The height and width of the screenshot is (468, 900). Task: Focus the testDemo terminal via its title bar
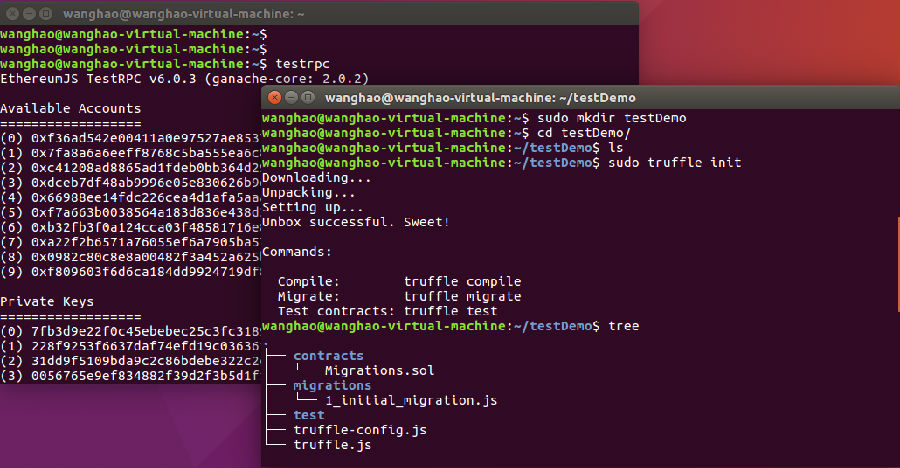(x=478, y=97)
